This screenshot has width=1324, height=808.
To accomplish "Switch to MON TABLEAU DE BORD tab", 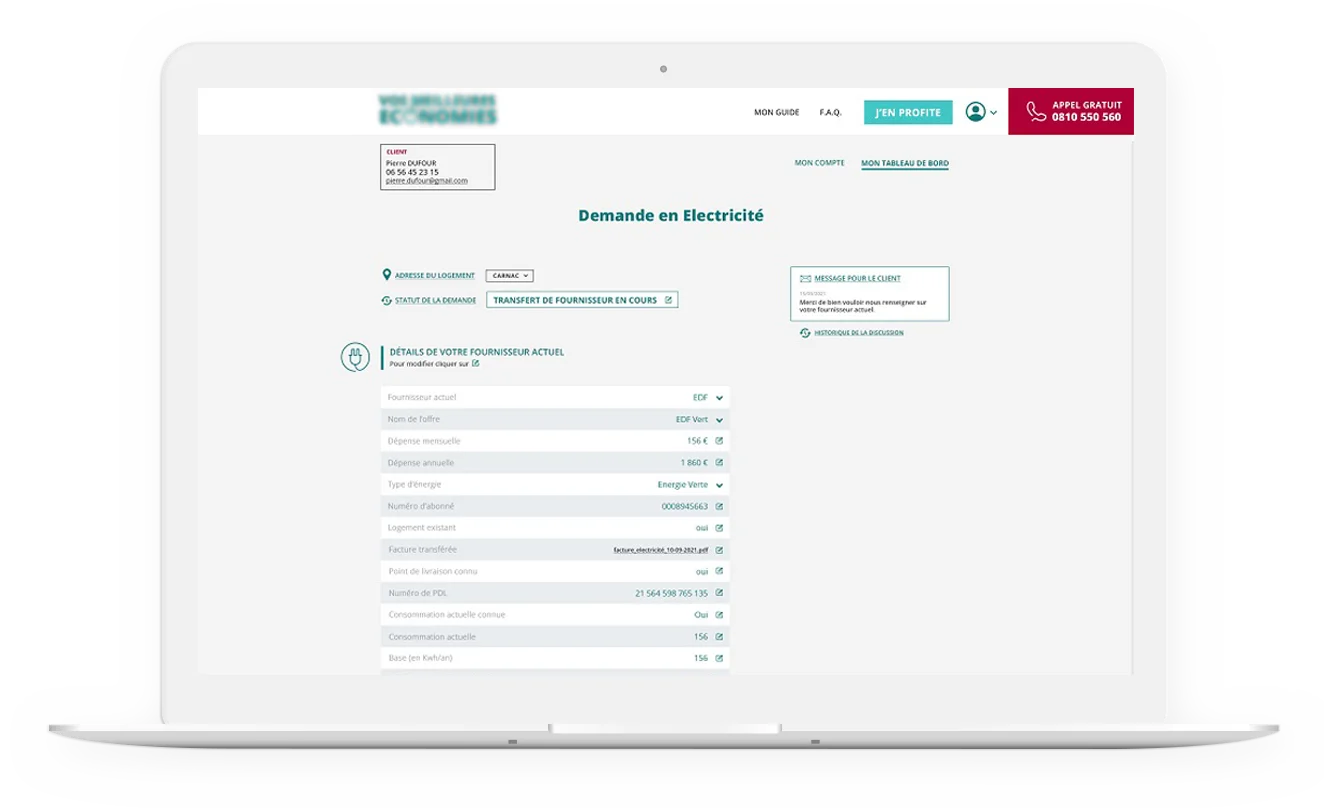I will 905,163.
